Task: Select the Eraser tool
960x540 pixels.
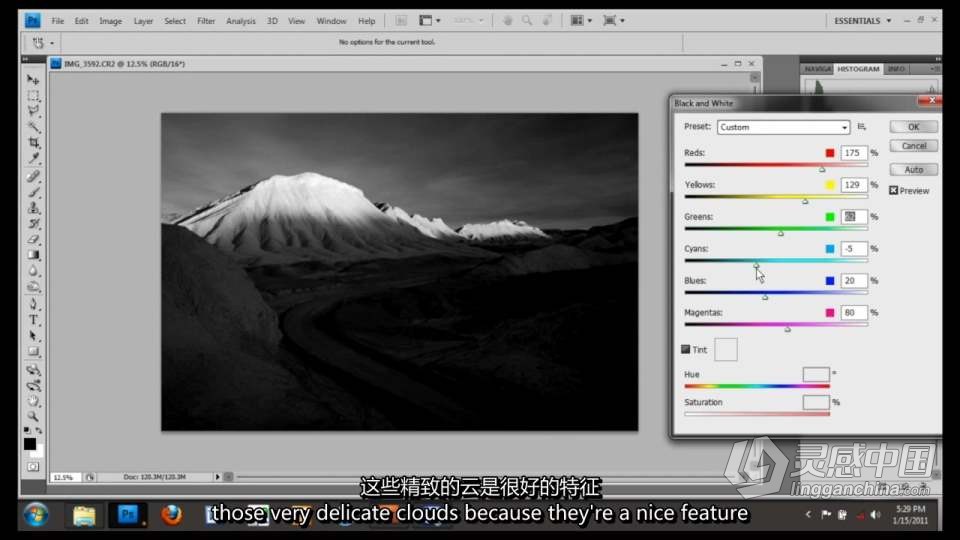Action: (x=33, y=239)
